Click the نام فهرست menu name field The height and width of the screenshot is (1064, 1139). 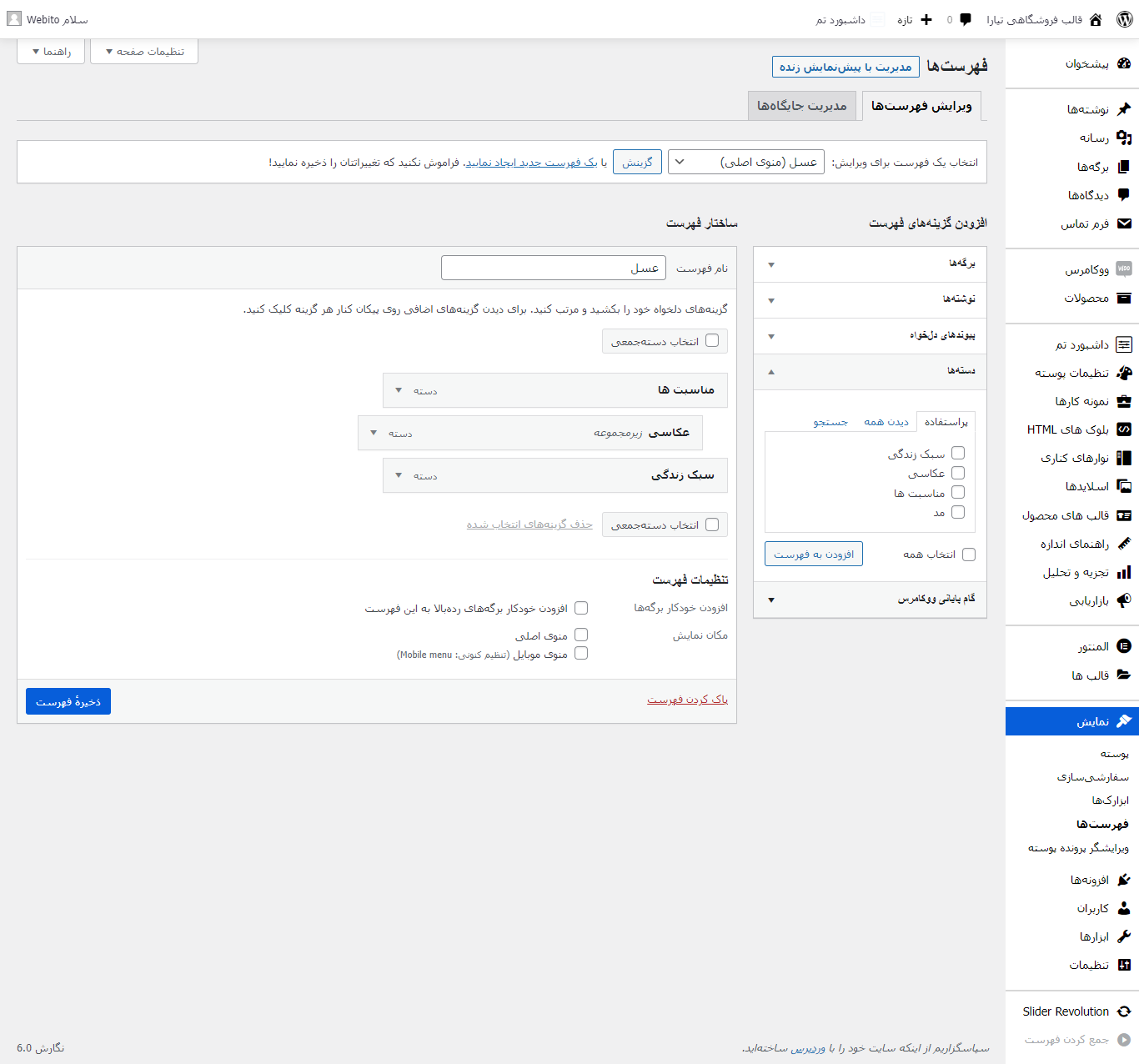(x=554, y=268)
